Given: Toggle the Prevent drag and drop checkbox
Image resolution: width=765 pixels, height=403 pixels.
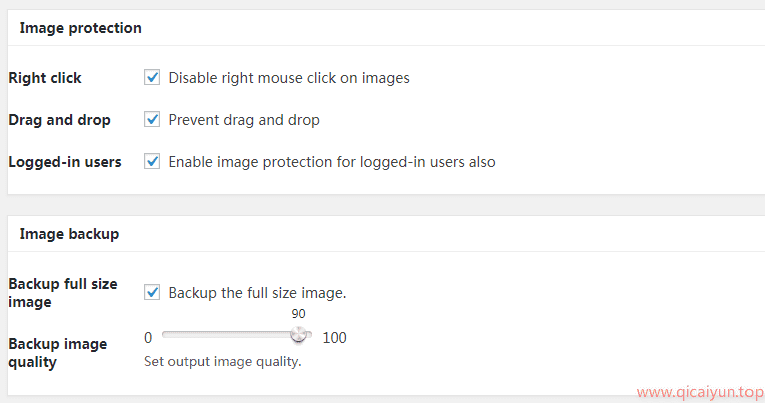Looking at the screenshot, I should [x=152, y=119].
